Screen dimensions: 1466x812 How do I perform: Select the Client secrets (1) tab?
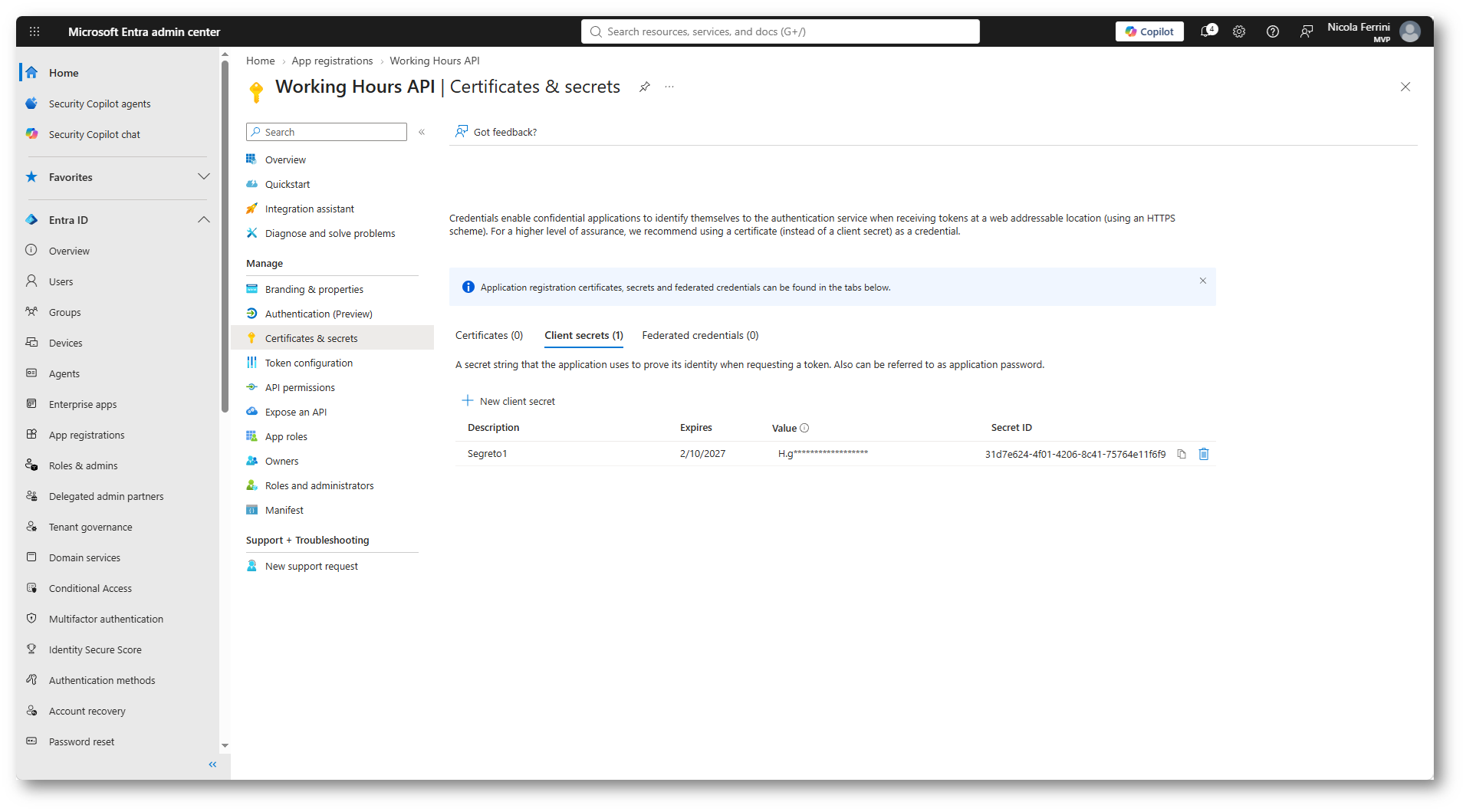coord(583,335)
